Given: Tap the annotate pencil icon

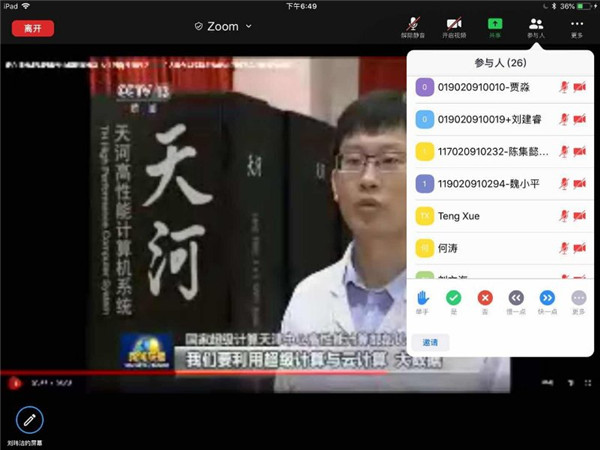Looking at the screenshot, I should click(x=30, y=420).
